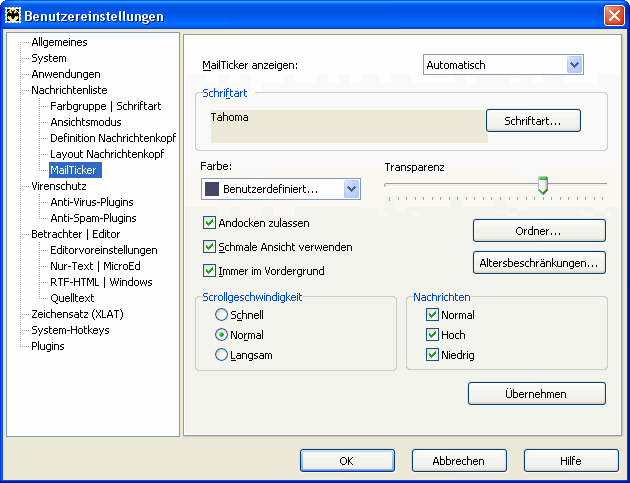Select Quelltext in the tree
This screenshot has height=483, width=630.
pos(72,298)
